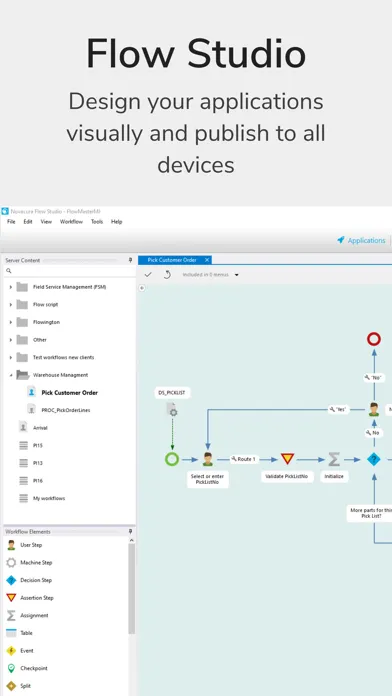Select the Machine Step gear icon
392x696 pixels.
point(11,563)
